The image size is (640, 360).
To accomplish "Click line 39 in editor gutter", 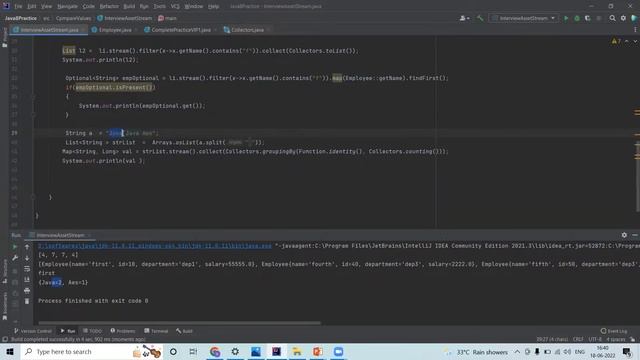I will click(x=14, y=133).
